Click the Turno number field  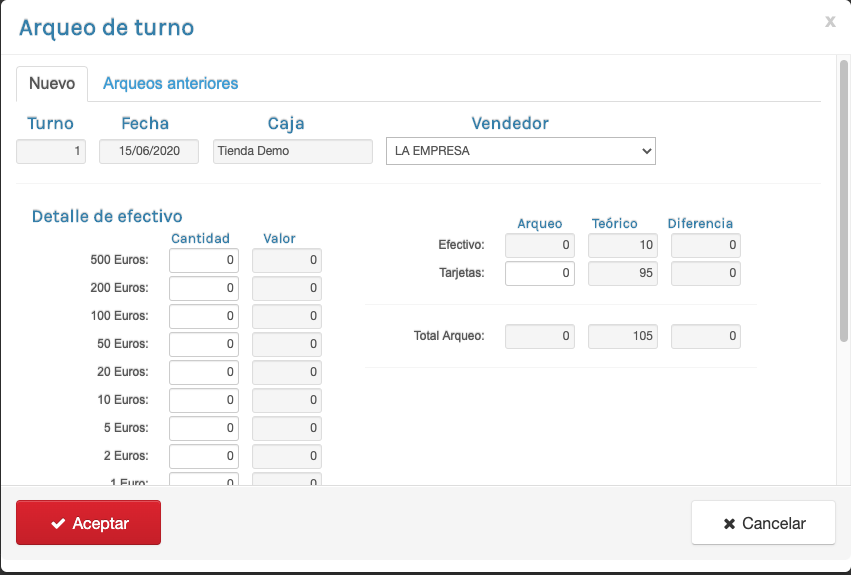coord(51,151)
